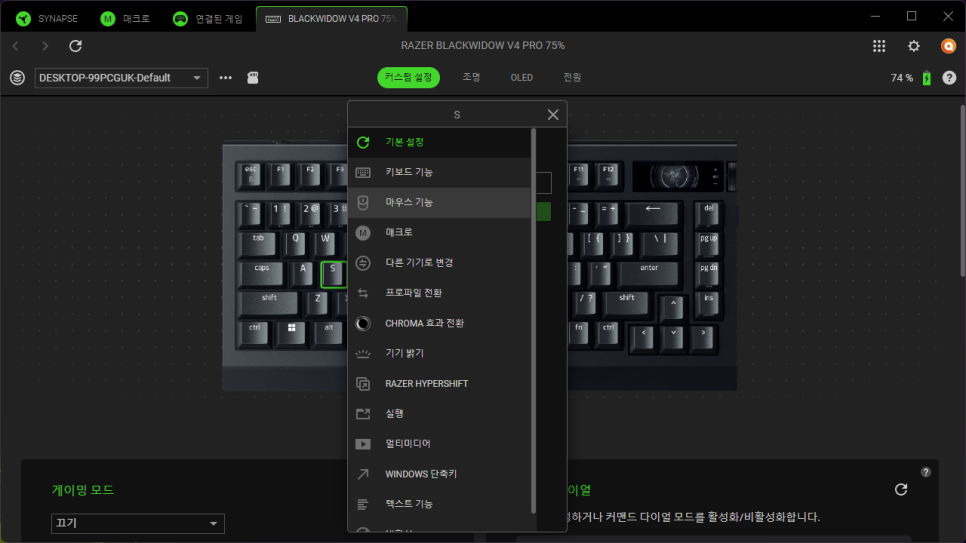
Task: Choose RAZER HYPERSHIFT option
Action: pos(439,384)
